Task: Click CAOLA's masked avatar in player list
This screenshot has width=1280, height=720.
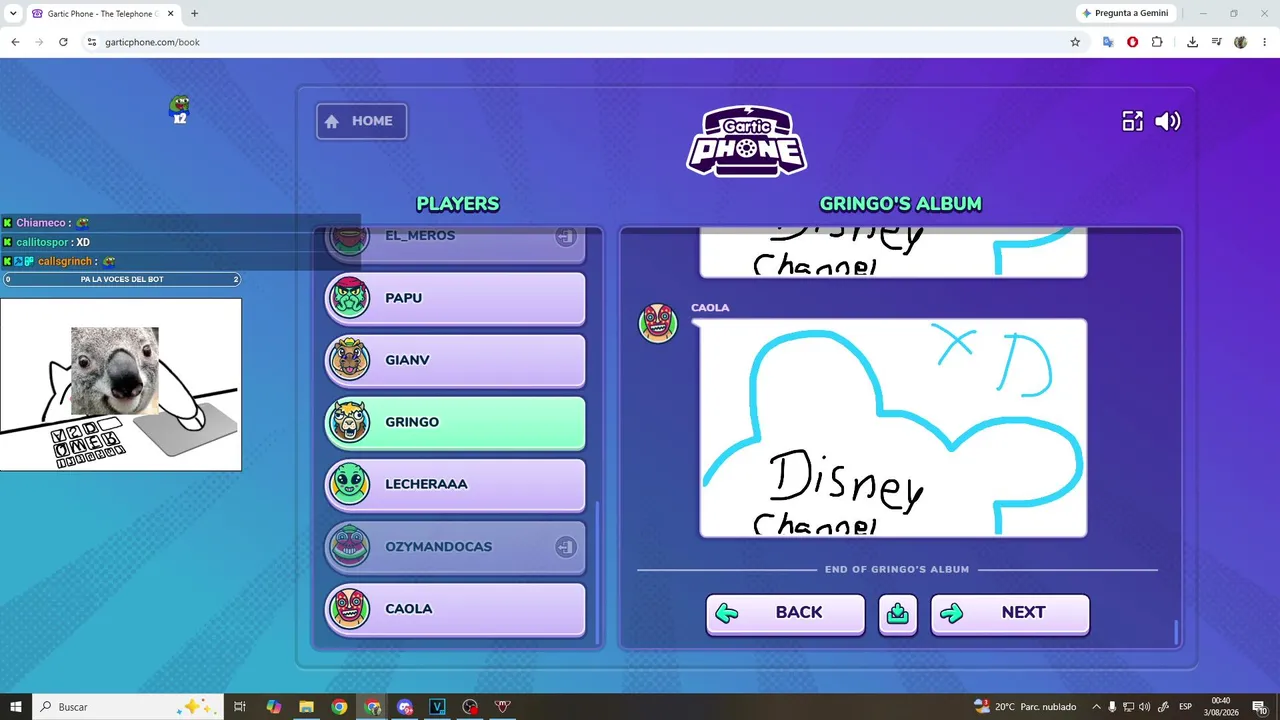Action: (x=349, y=609)
